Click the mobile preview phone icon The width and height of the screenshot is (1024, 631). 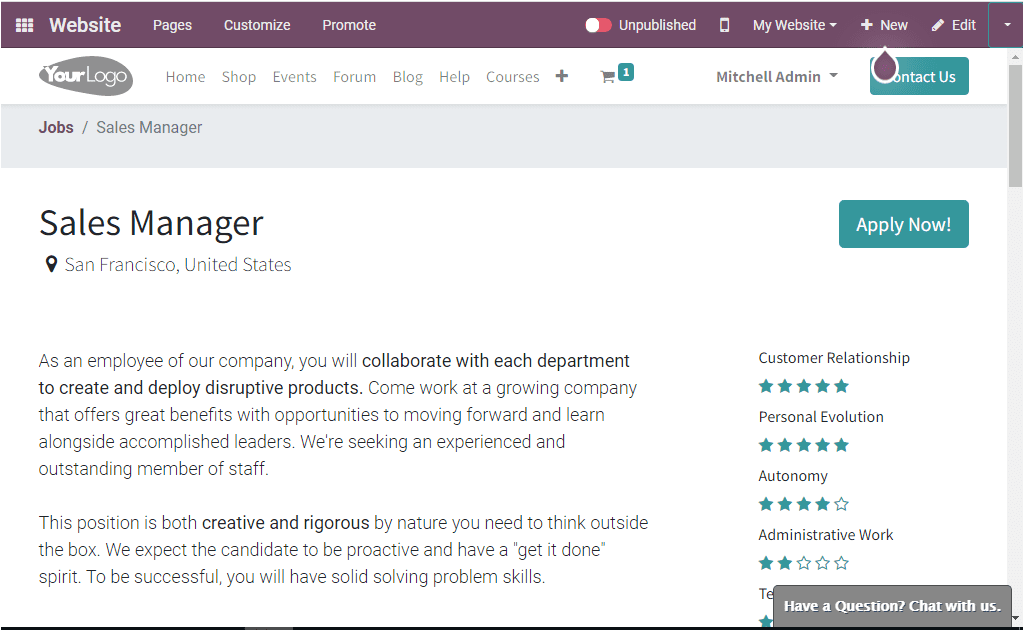724,25
